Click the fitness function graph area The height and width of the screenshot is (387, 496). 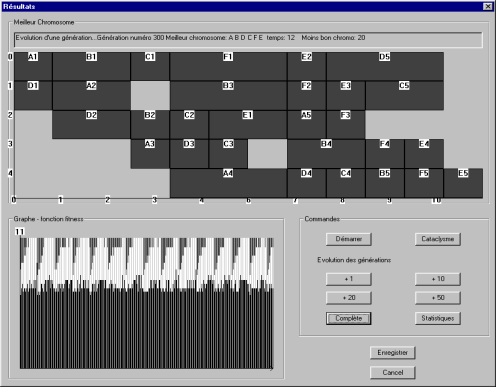(147, 303)
